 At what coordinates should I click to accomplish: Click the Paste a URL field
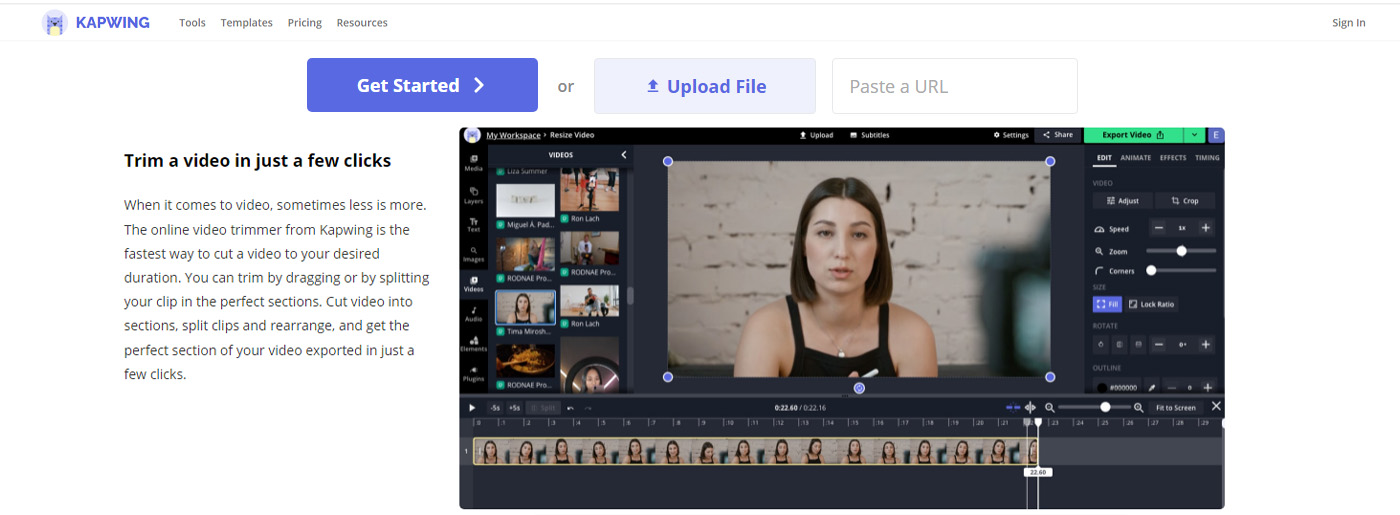tap(954, 86)
